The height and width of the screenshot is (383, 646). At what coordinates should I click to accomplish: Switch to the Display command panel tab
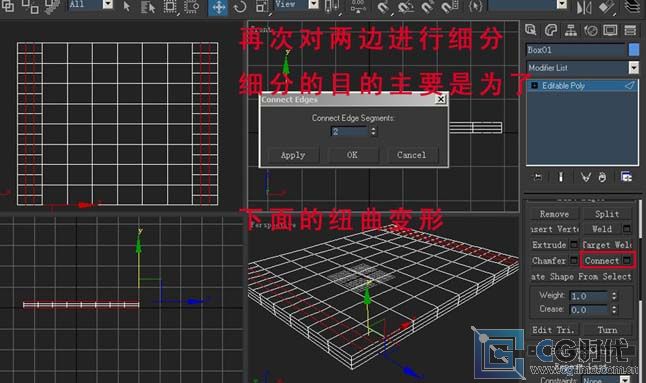point(610,30)
